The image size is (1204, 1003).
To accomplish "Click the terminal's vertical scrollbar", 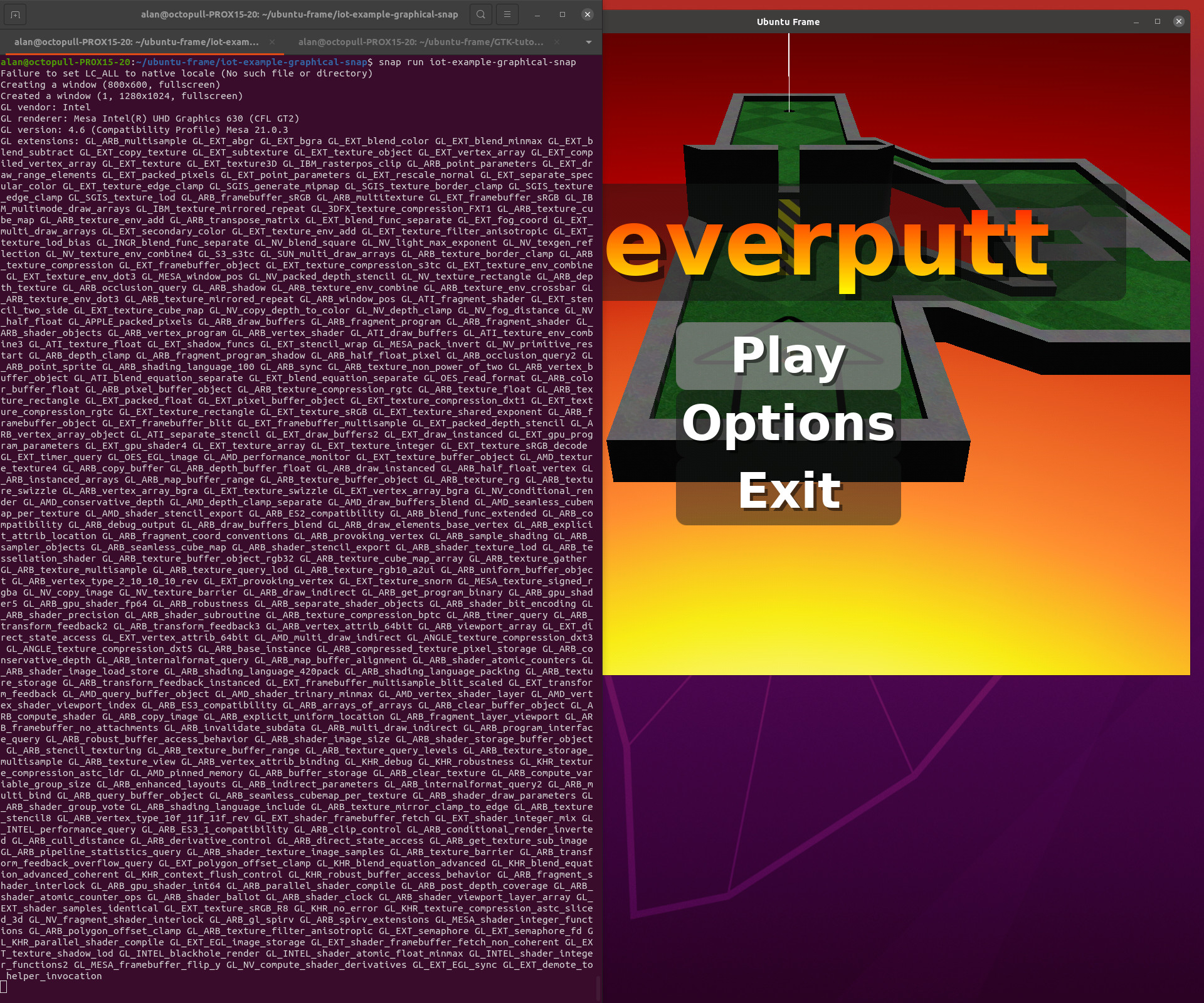I will (x=598, y=988).
